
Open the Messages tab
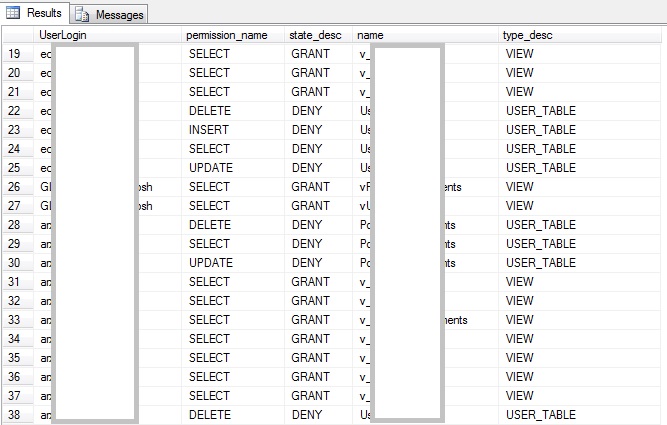pyautogui.click(x=109, y=14)
